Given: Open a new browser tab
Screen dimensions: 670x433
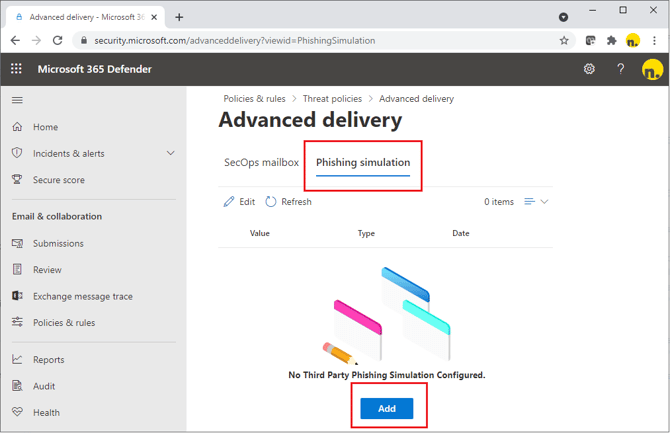Looking at the screenshot, I should (x=179, y=17).
